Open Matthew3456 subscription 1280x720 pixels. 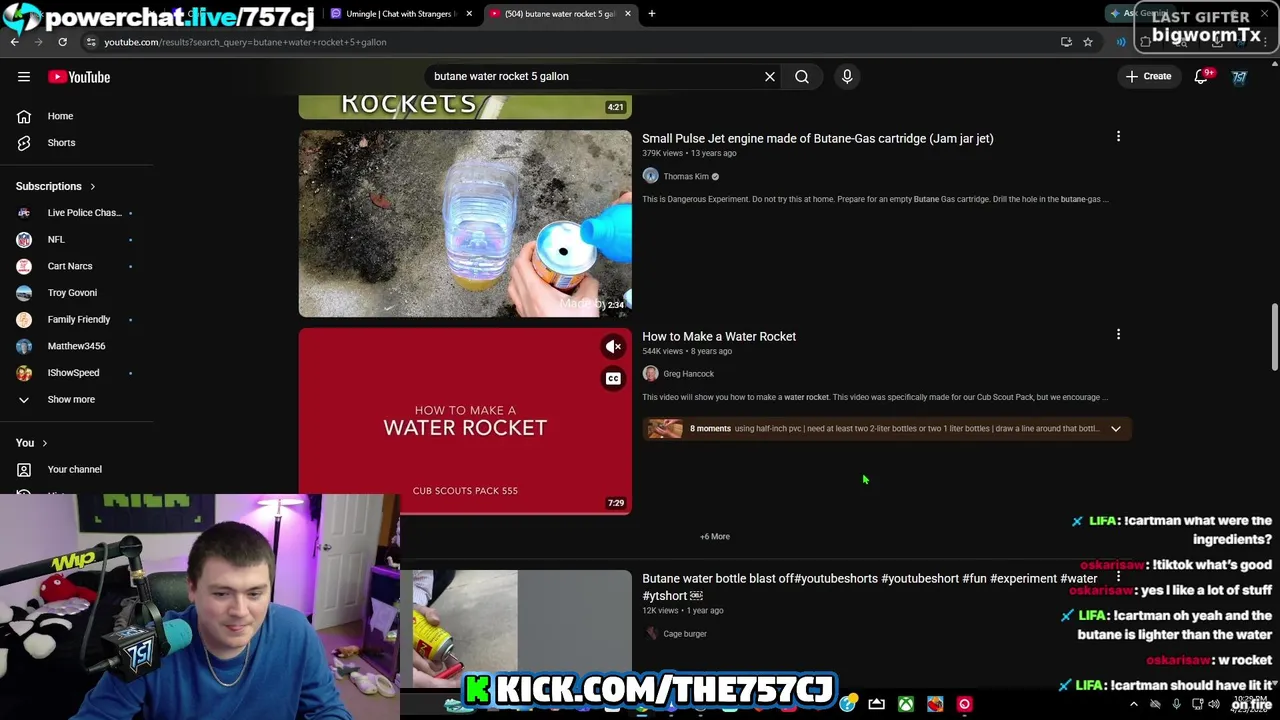point(76,346)
